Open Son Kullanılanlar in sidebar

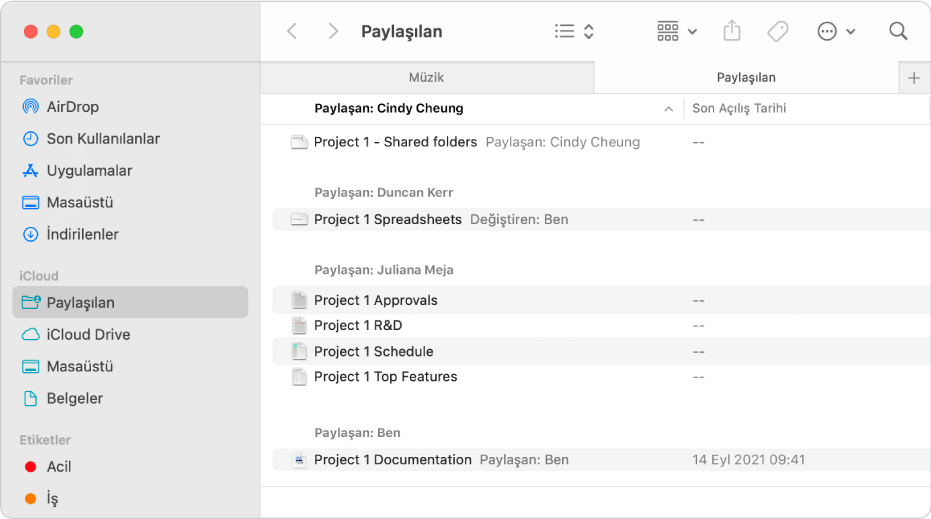click(103, 139)
